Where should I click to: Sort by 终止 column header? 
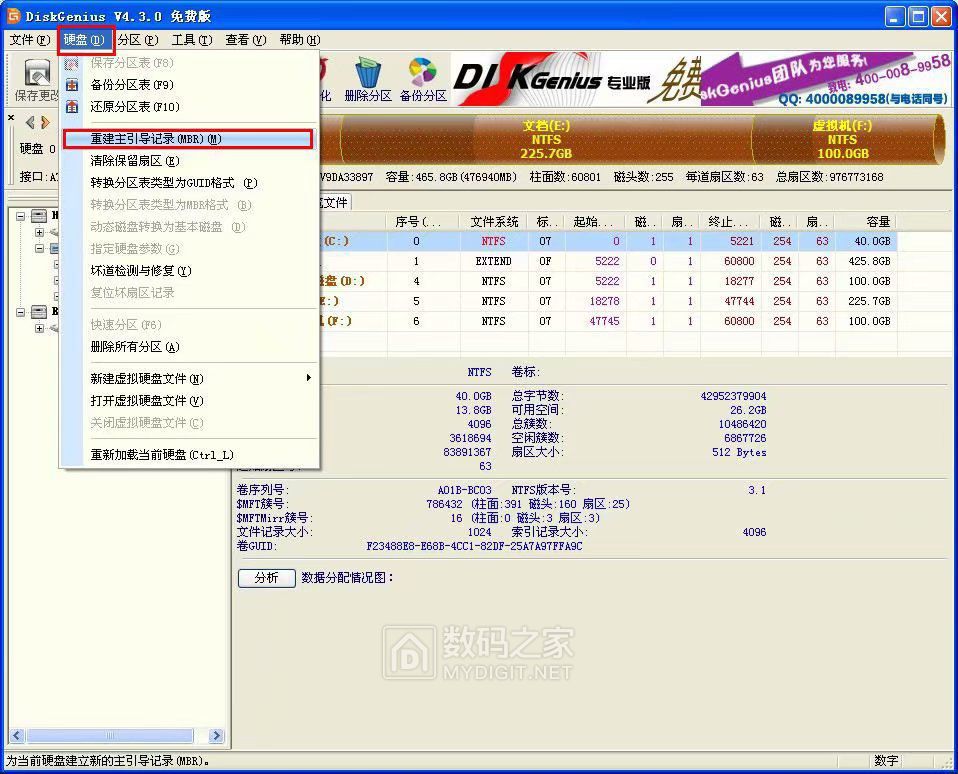(x=729, y=222)
